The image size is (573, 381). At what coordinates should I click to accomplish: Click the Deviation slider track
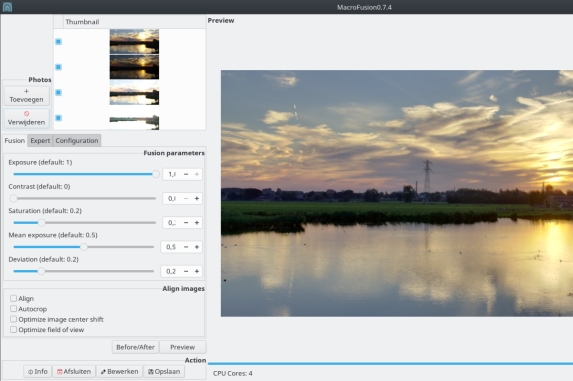coord(84,271)
